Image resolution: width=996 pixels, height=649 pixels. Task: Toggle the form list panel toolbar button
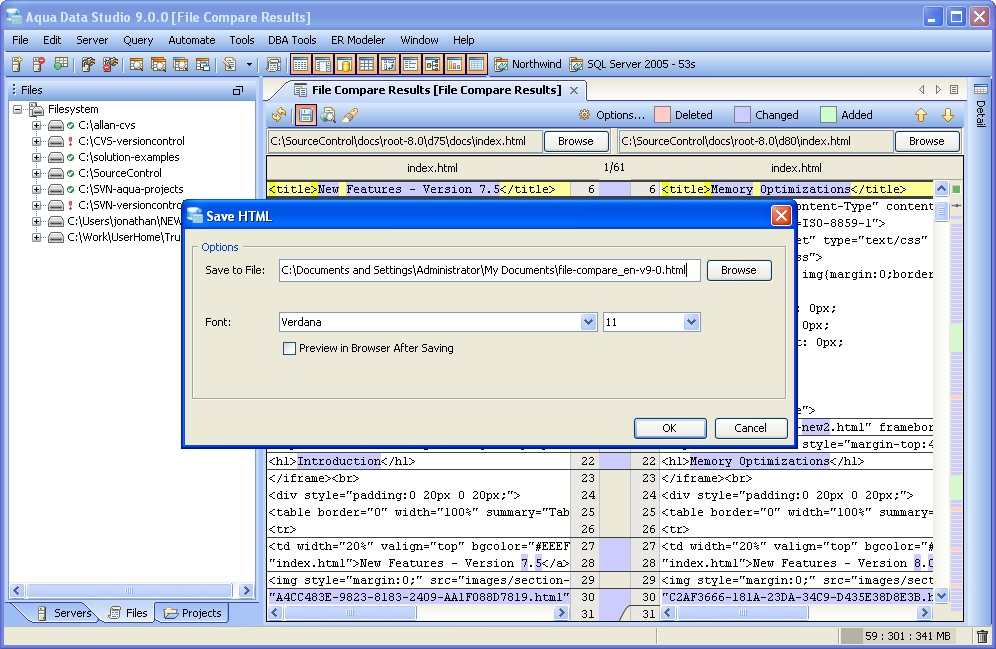coord(410,64)
